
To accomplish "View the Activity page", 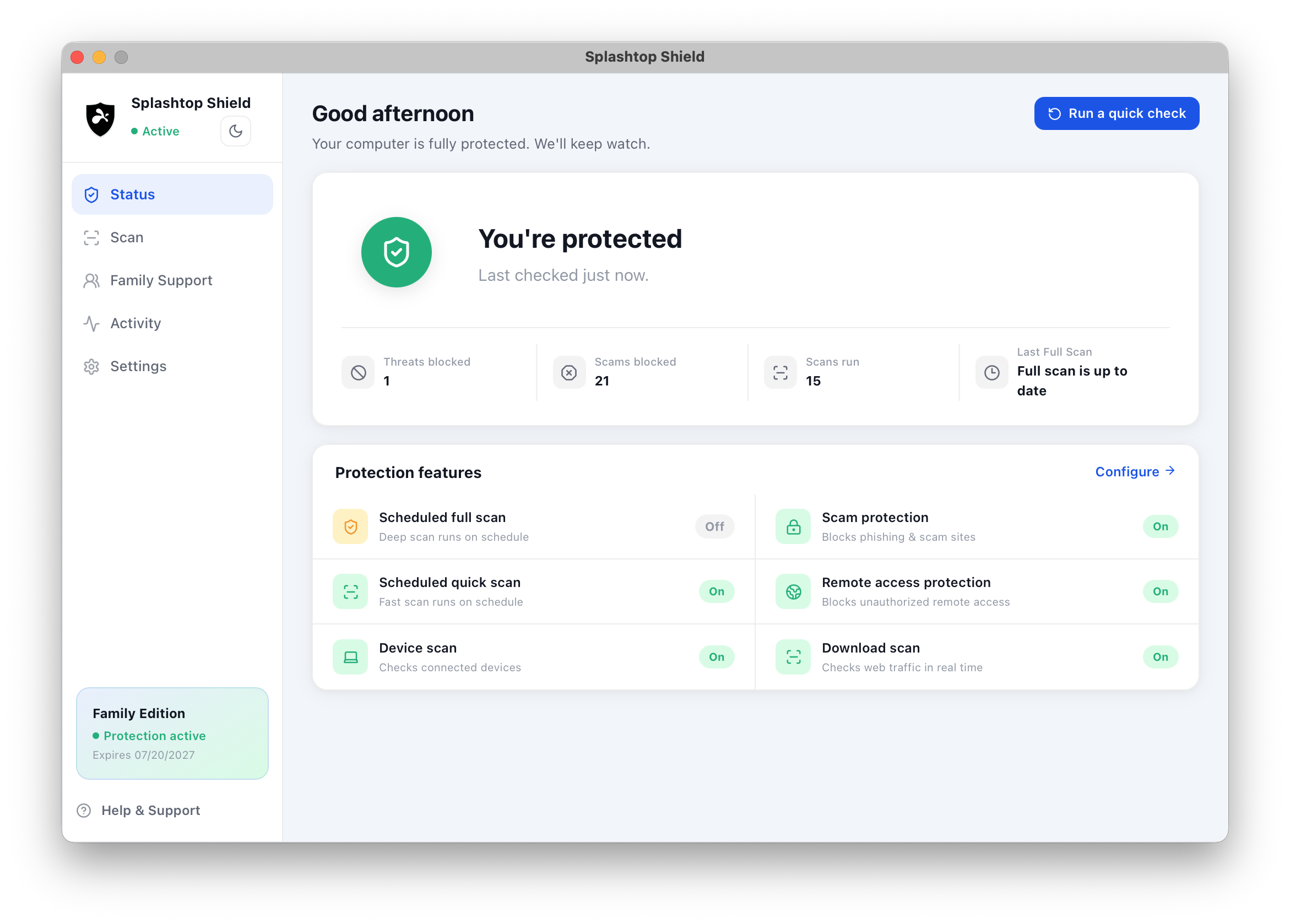I will pyautogui.click(x=172, y=323).
